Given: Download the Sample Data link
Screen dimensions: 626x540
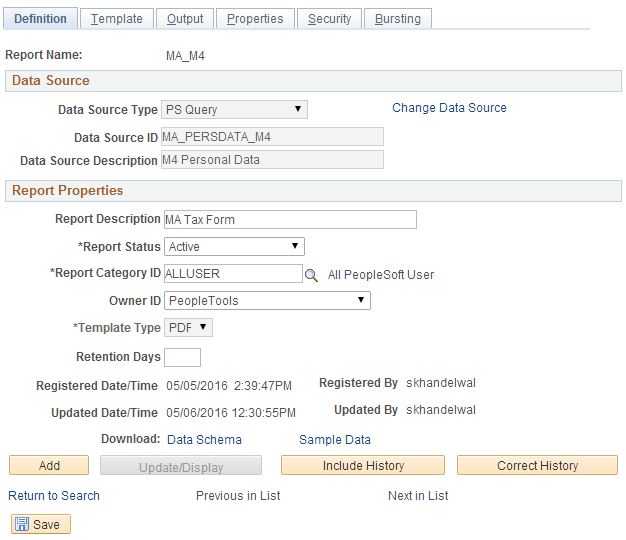Looking at the screenshot, I should [x=335, y=439].
